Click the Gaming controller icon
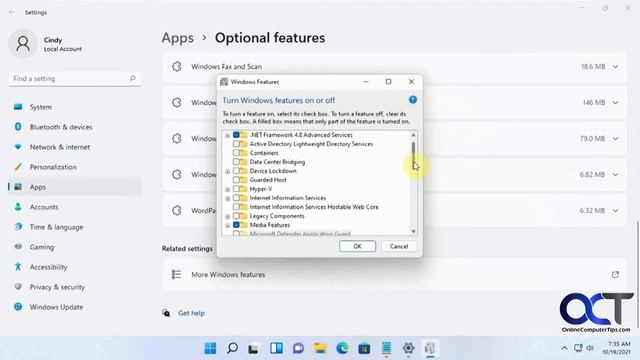Screen dimensions: 640x360 18,247
